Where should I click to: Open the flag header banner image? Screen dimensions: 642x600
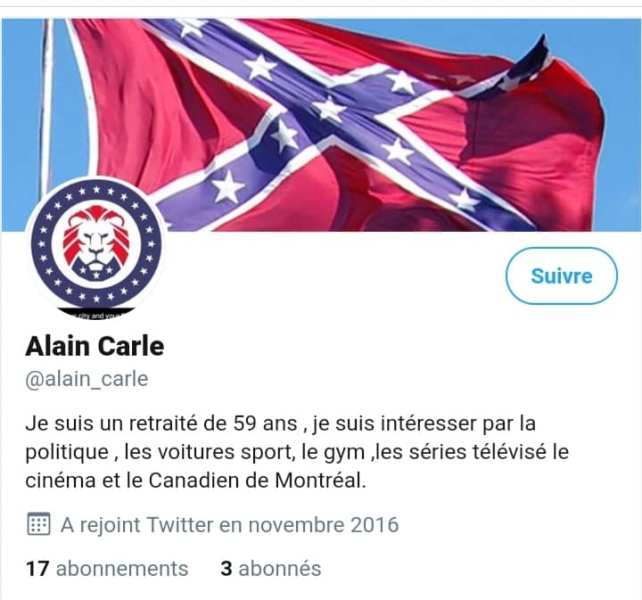coord(321,125)
